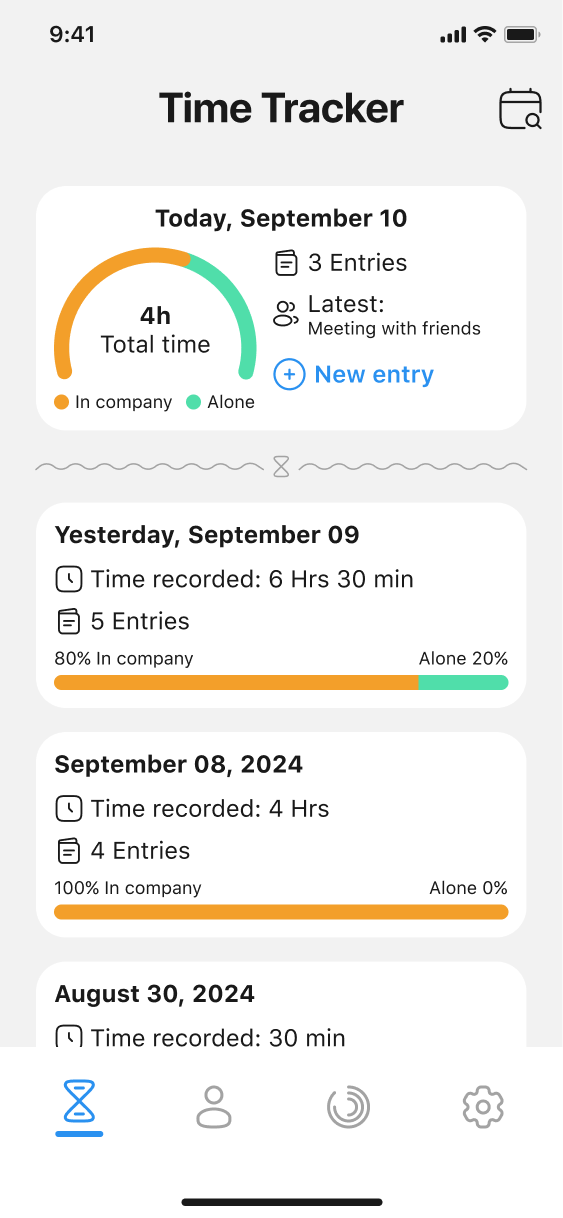This screenshot has width=563, height=1218.
Task: Click the clock icon in September 08 card
Action: (68, 809)
